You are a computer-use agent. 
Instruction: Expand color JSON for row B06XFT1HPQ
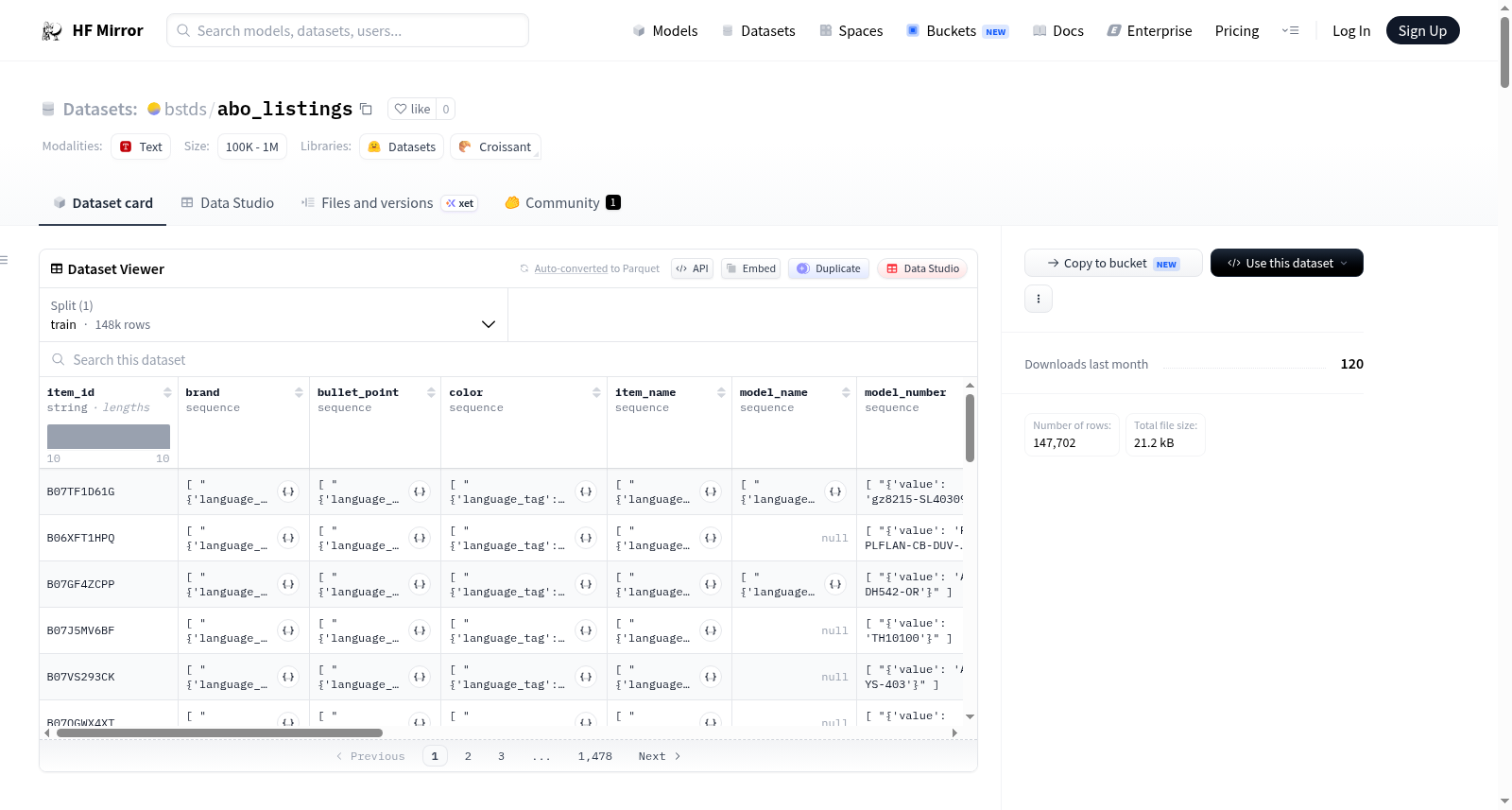[586, 538]
